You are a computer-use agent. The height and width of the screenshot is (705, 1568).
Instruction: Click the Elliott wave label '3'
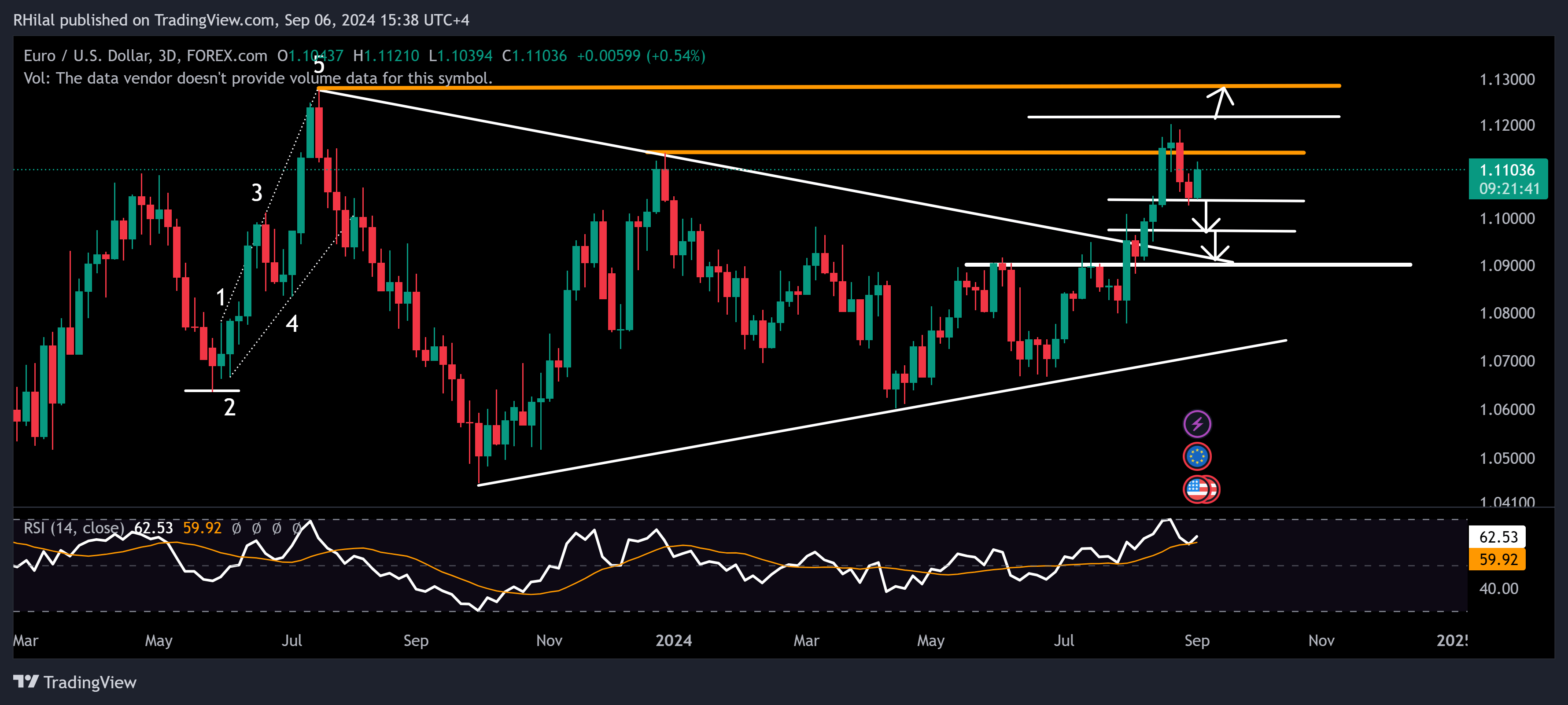[x=257, y=193]
